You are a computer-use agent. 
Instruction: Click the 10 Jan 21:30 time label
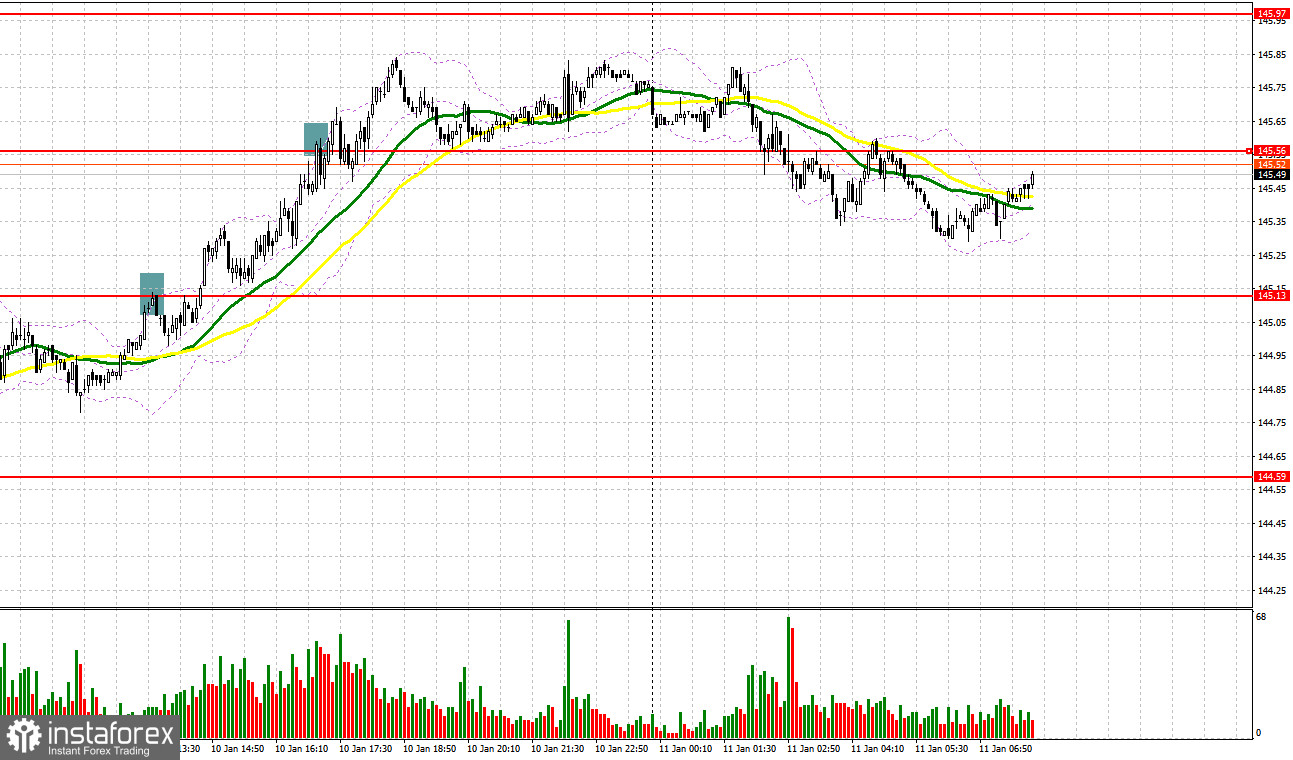[x=558, y=748]
